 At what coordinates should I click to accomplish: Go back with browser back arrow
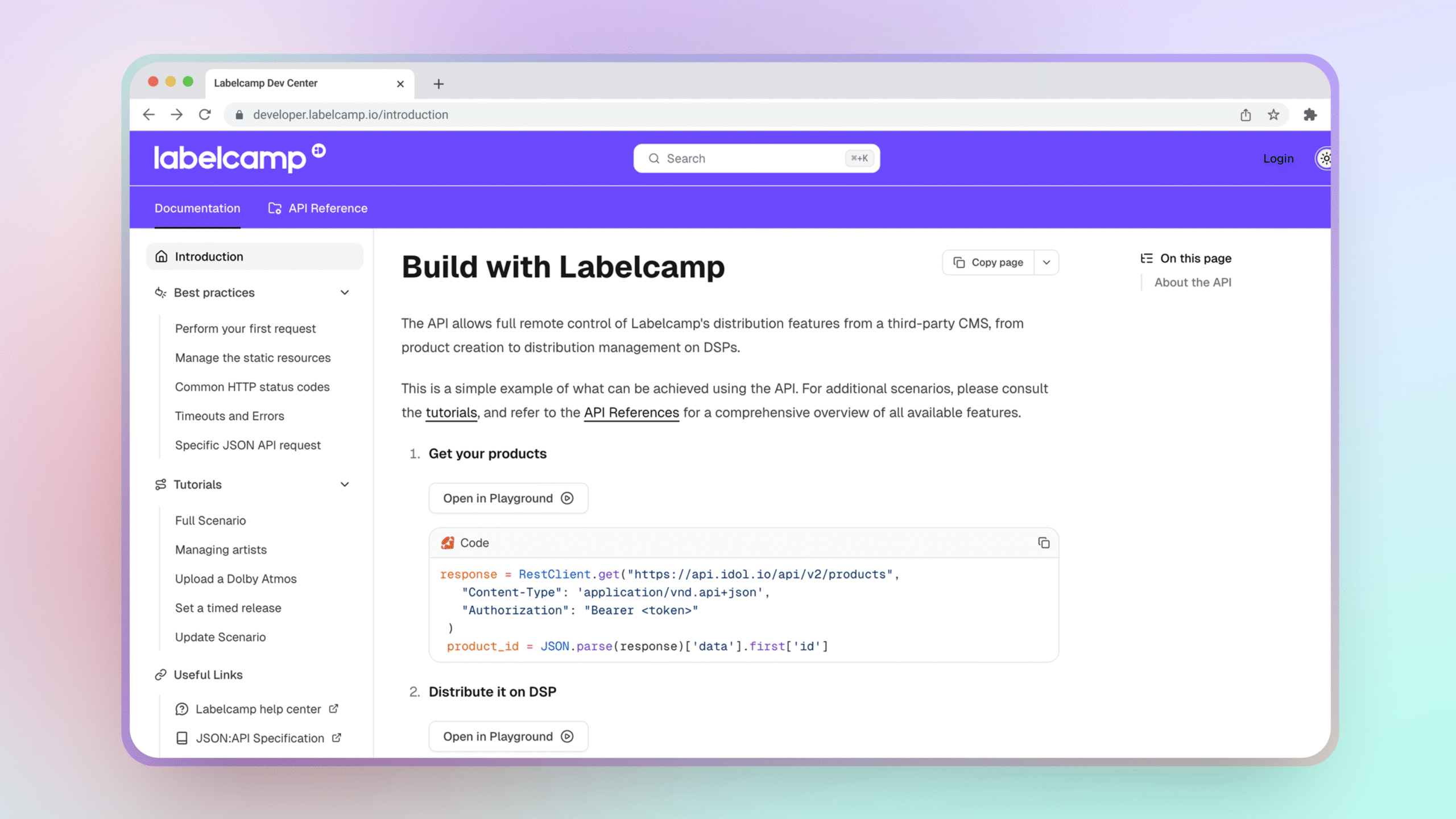149,115
